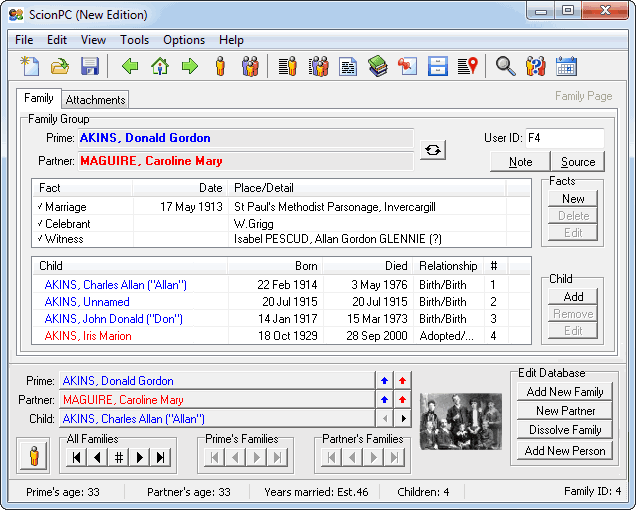Click the family group toolbar icon
Image resolution: width=636 pixels, height=510 pixels.
250,66
